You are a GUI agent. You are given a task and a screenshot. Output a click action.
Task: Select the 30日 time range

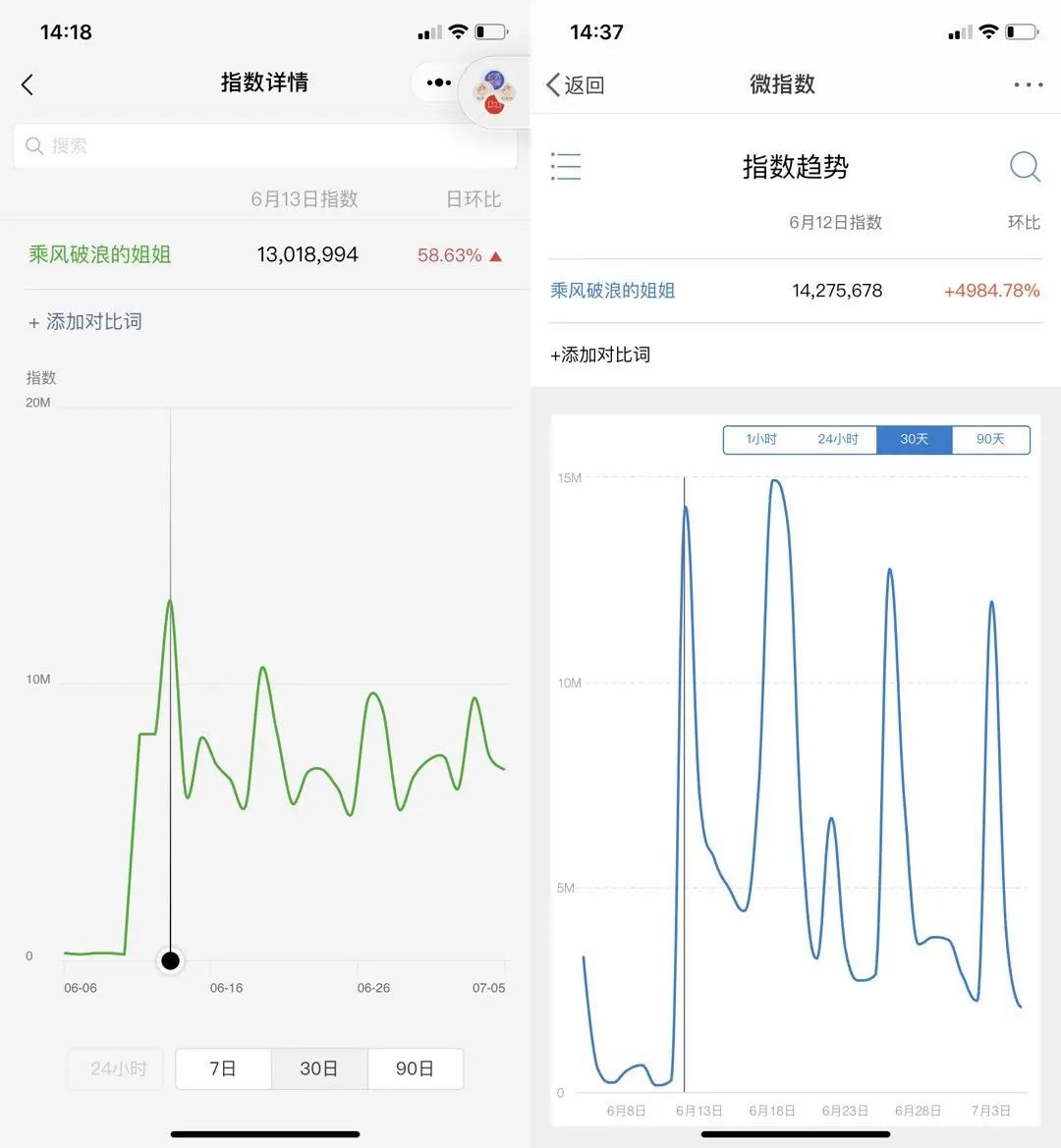[318, 1068]
